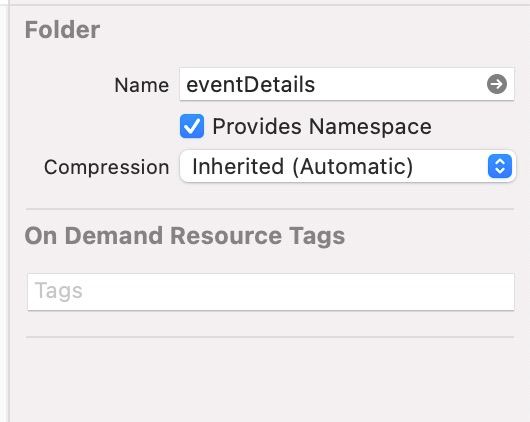Image resolution: width=530 pixels, height=422 pixels.
Task: Click the Folder section heading
Action: 62,30
